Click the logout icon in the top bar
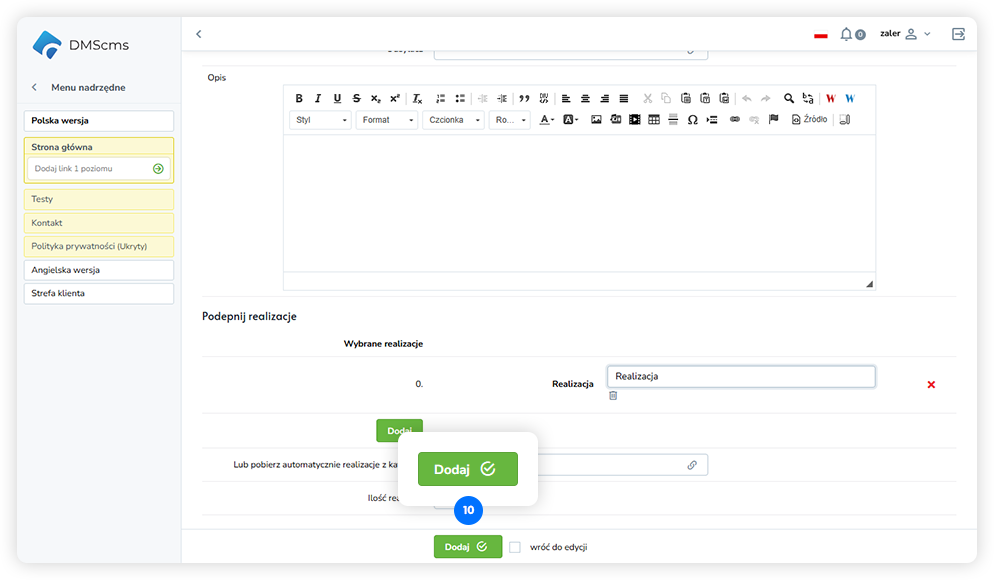This screenshot has height=580, width=994. (x=958, y=34)
